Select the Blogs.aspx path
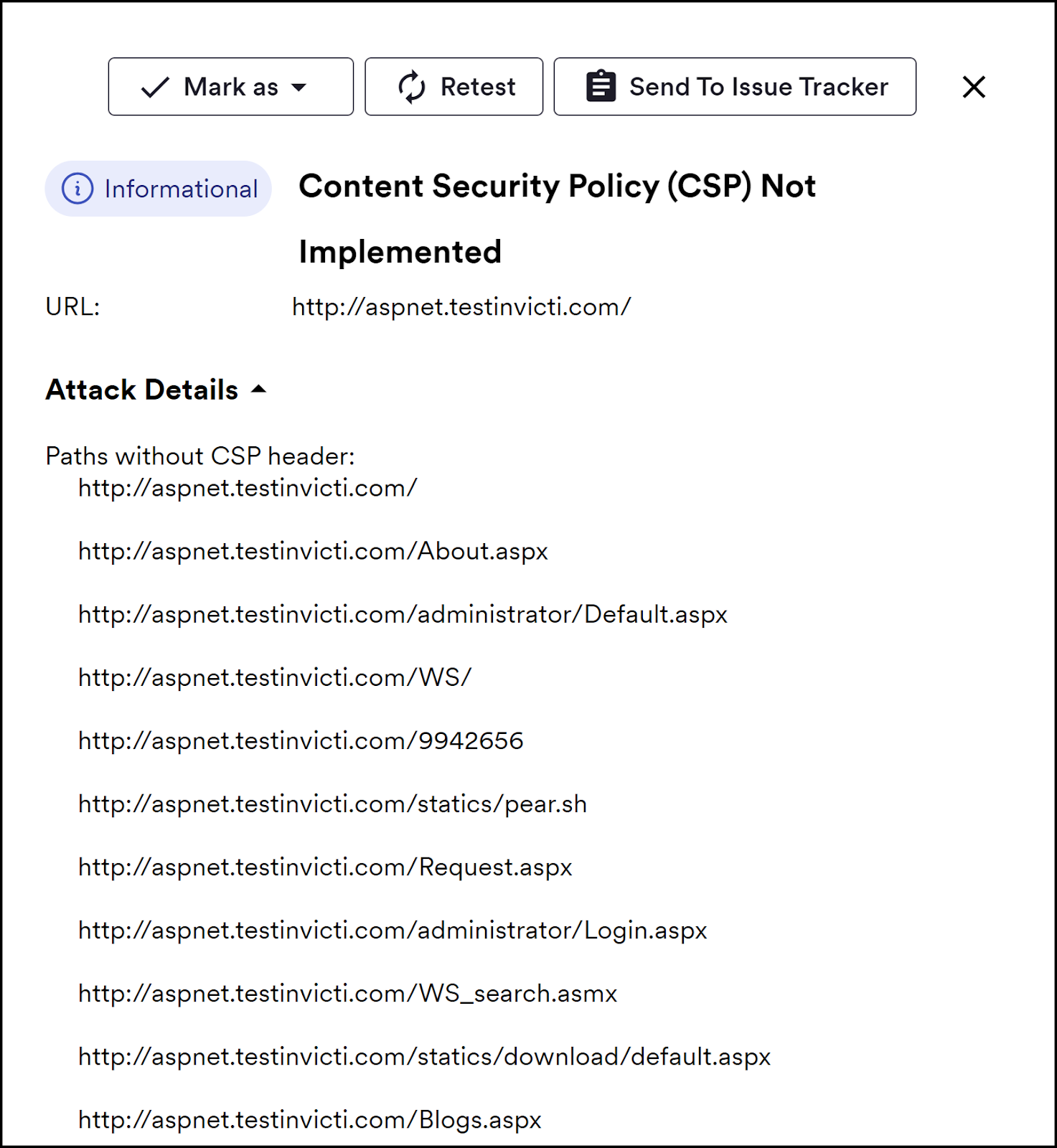Image resolution: width=1057 pixels, height=1148 pixels. (x=310, y=1120)
